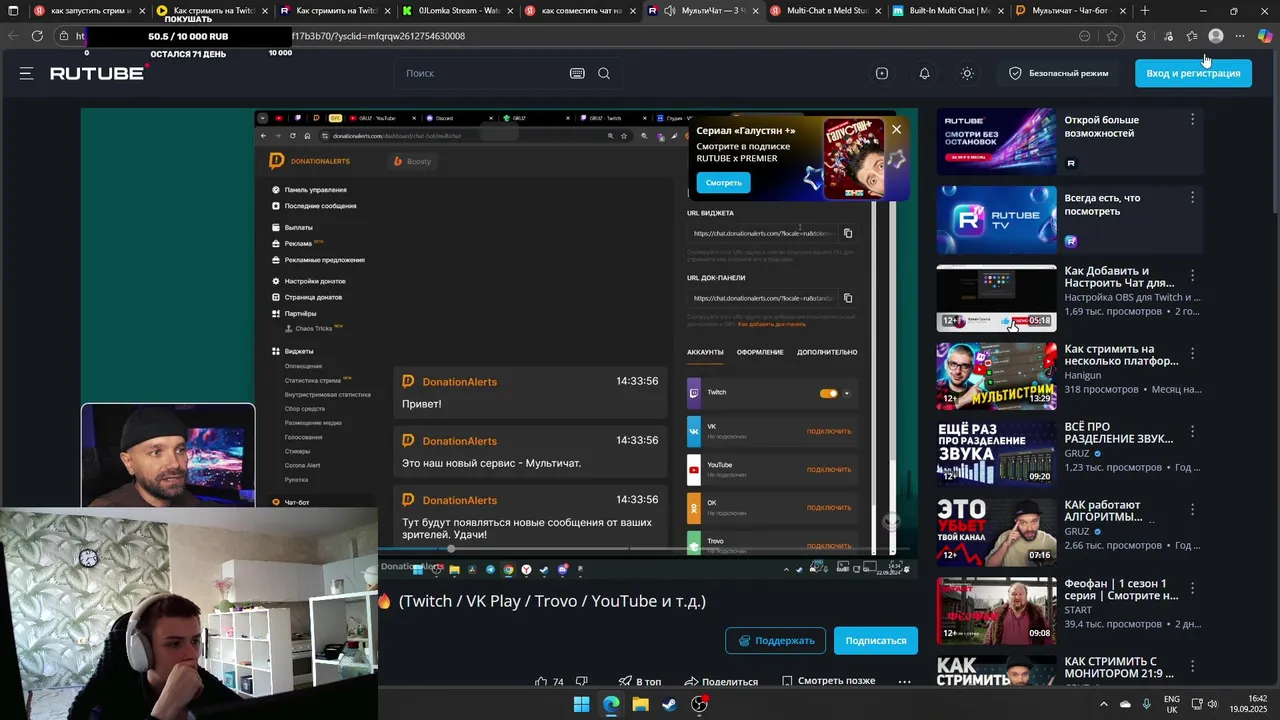The image size is (1280, 720).
Task: Open the RUTUBE смотри без остановок thumbnail
Action: (996, 142)
